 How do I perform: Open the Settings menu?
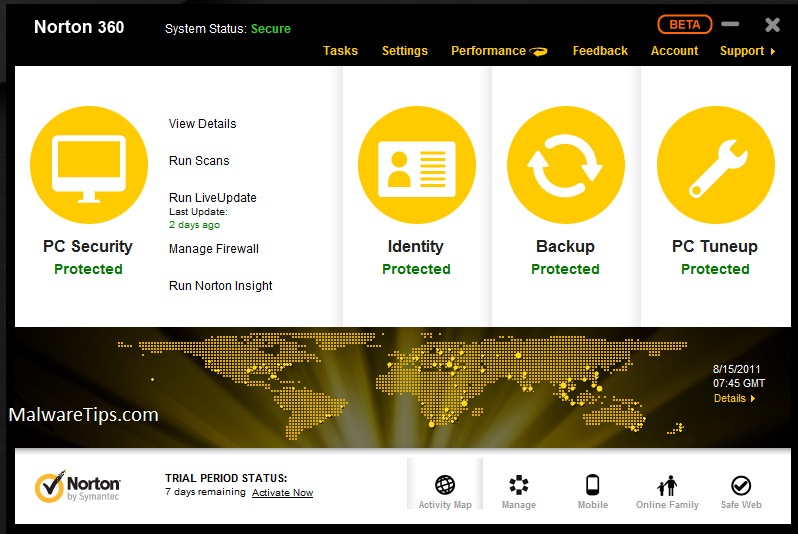click(x=404, y=51)
